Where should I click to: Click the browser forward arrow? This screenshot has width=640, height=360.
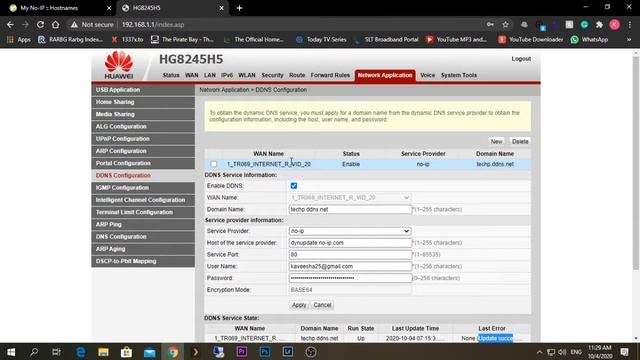[25, 24]
